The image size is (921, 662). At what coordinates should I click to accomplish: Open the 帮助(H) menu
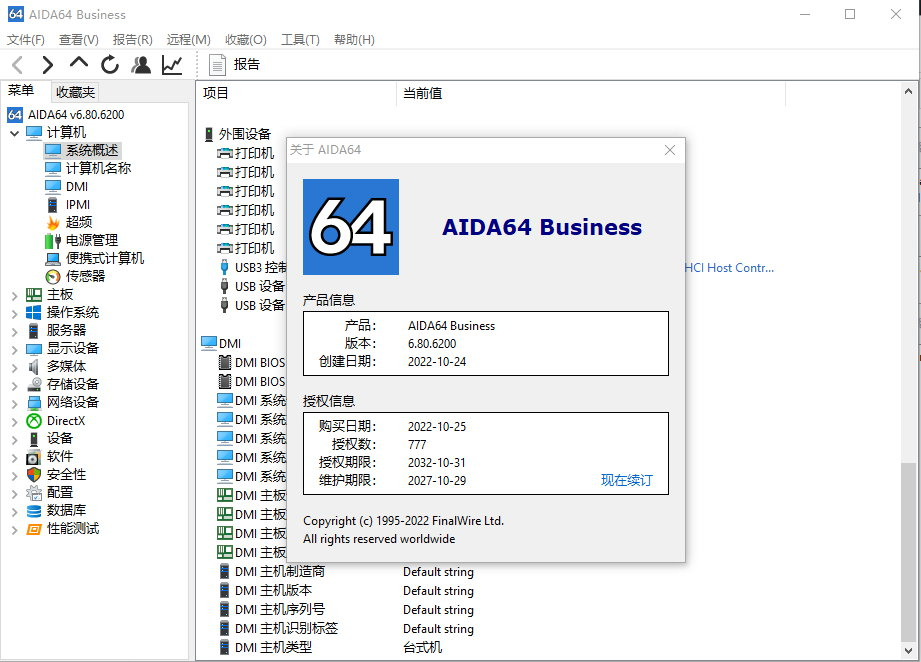click(x=354, y=40)
